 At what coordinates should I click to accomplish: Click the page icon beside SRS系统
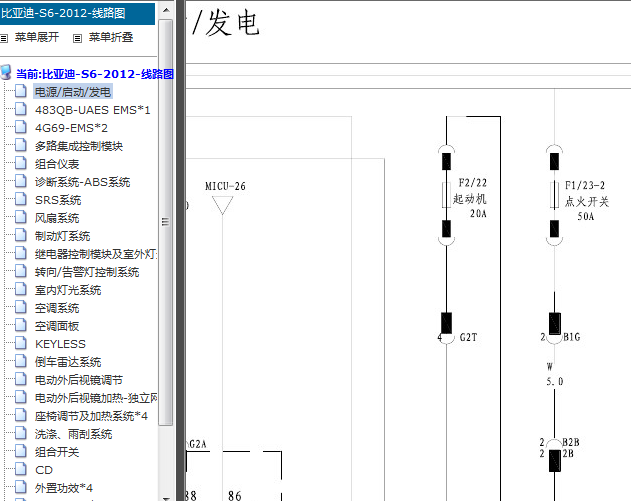click(21, 199)
